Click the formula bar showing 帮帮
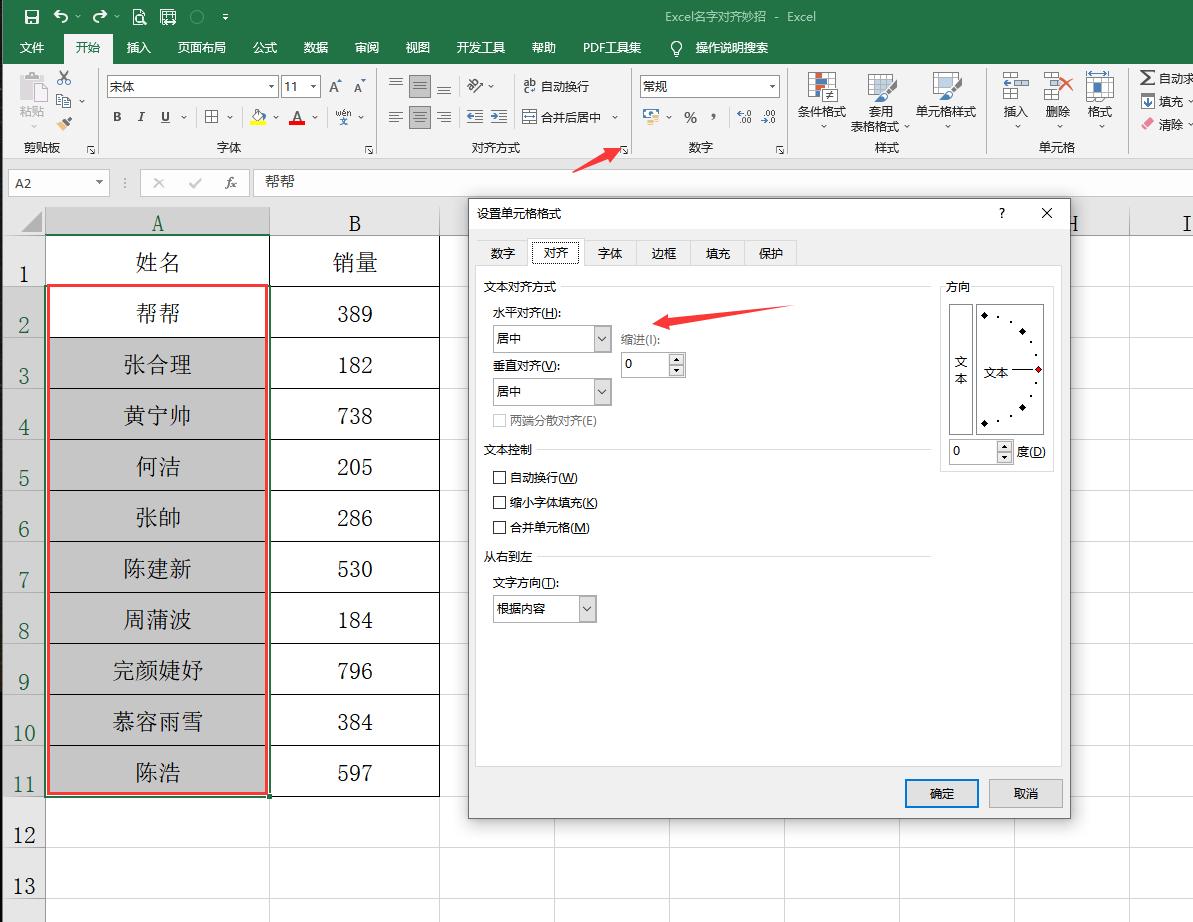 coord(723,183)
